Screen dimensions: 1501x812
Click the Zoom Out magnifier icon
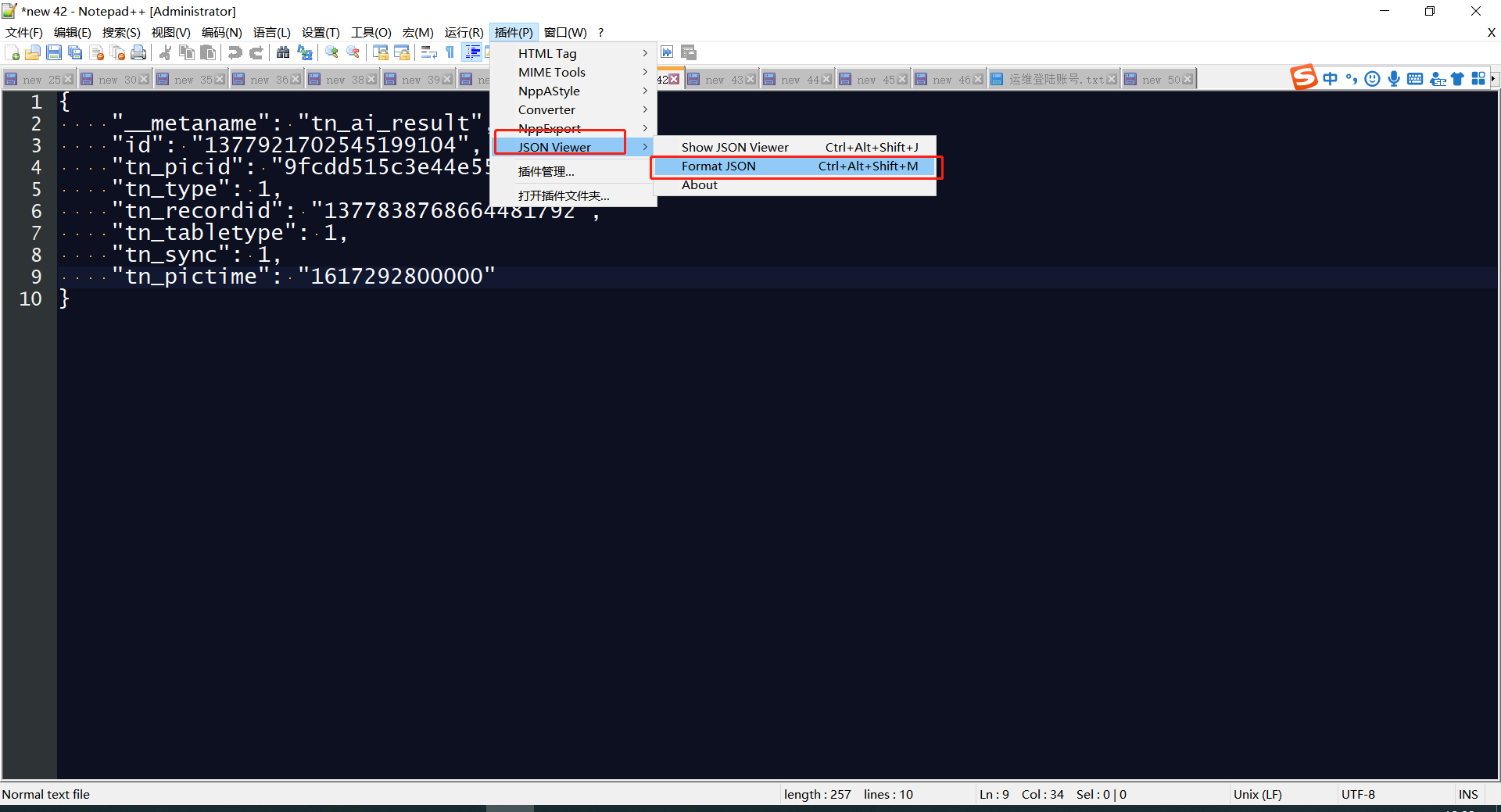[353, 52]
